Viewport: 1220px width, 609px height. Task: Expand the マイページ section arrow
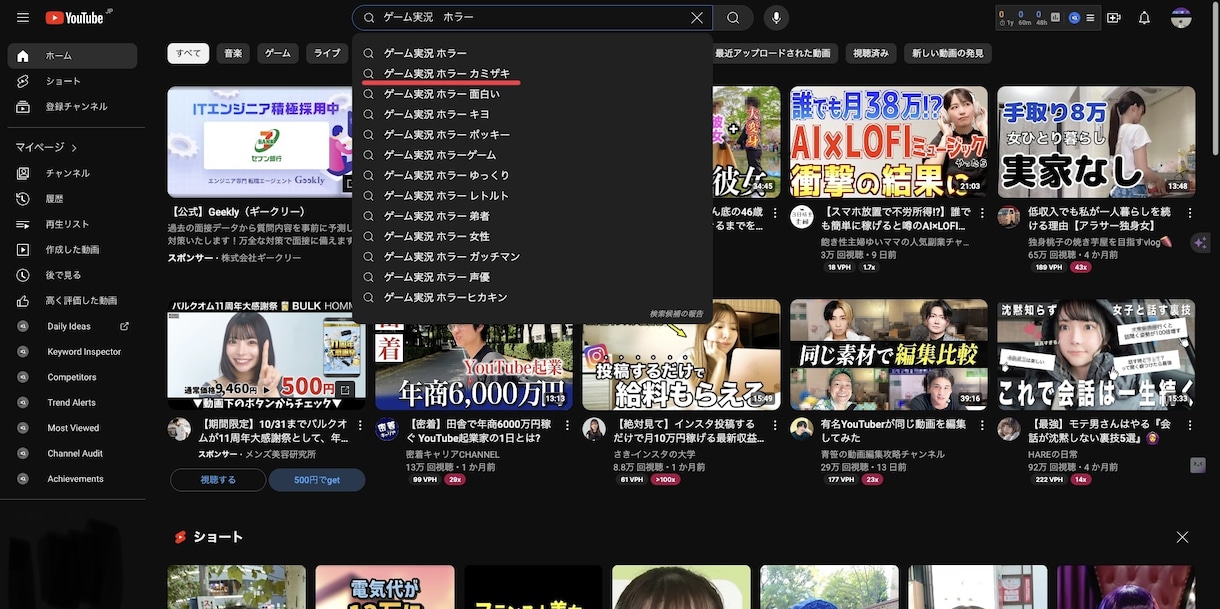74,148
